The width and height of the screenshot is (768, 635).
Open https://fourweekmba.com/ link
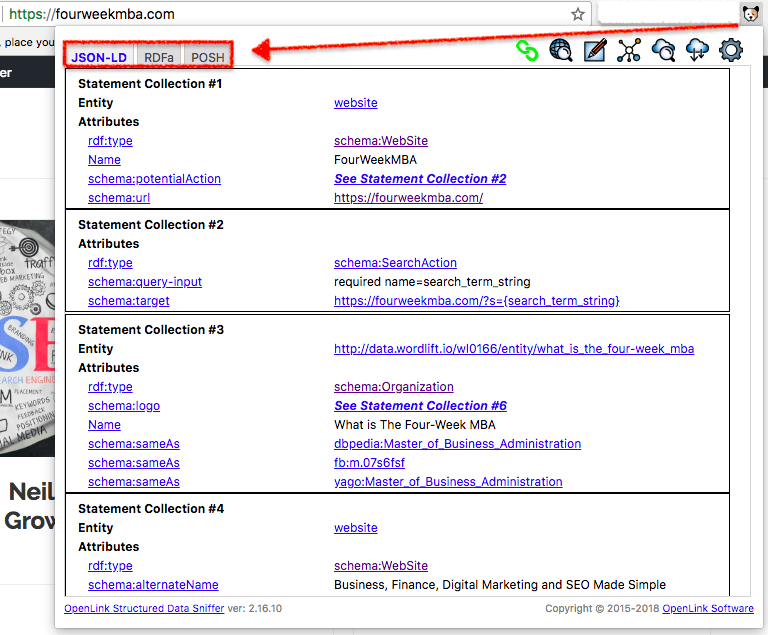pos(408,198)
